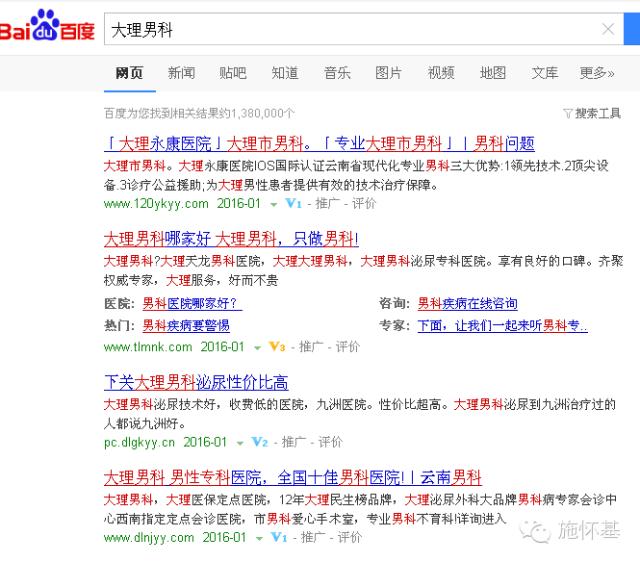
Task: Switch to the 新闻 tab
Action: [x=181, y=73]
